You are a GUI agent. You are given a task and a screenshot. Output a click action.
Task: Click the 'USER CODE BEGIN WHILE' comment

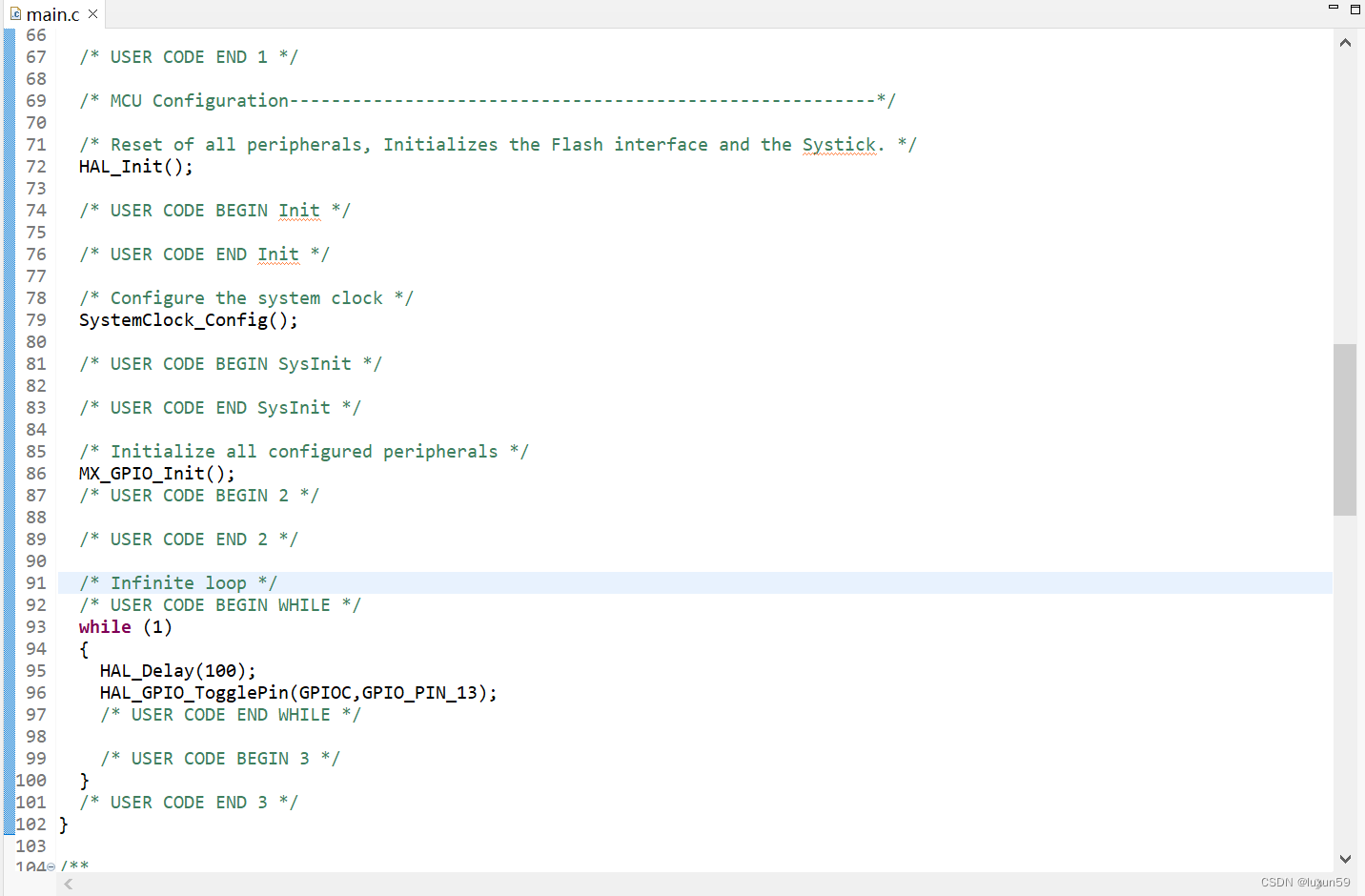pos(220,605)
